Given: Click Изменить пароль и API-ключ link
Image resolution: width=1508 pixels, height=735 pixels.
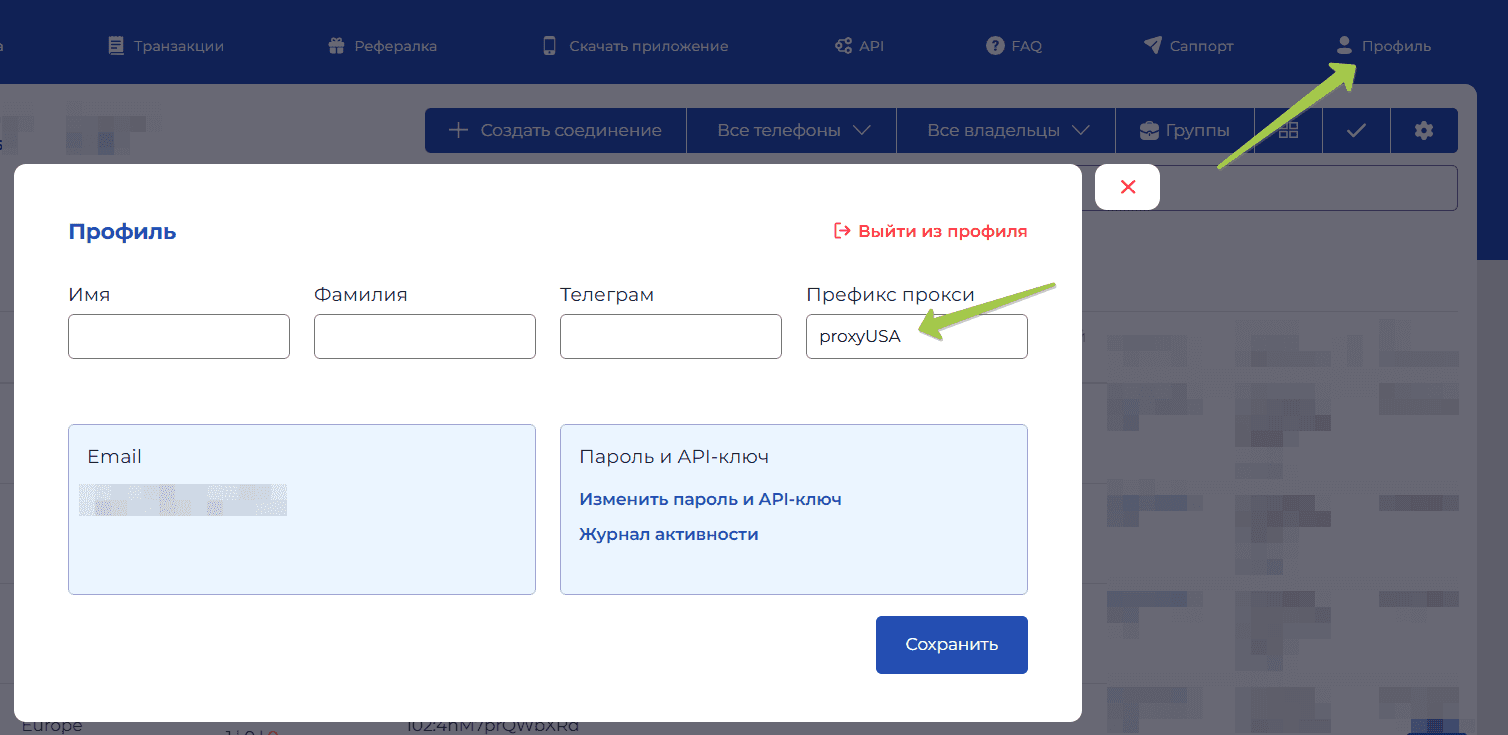Looking at the screenshot, I should (x=710, y=499).
